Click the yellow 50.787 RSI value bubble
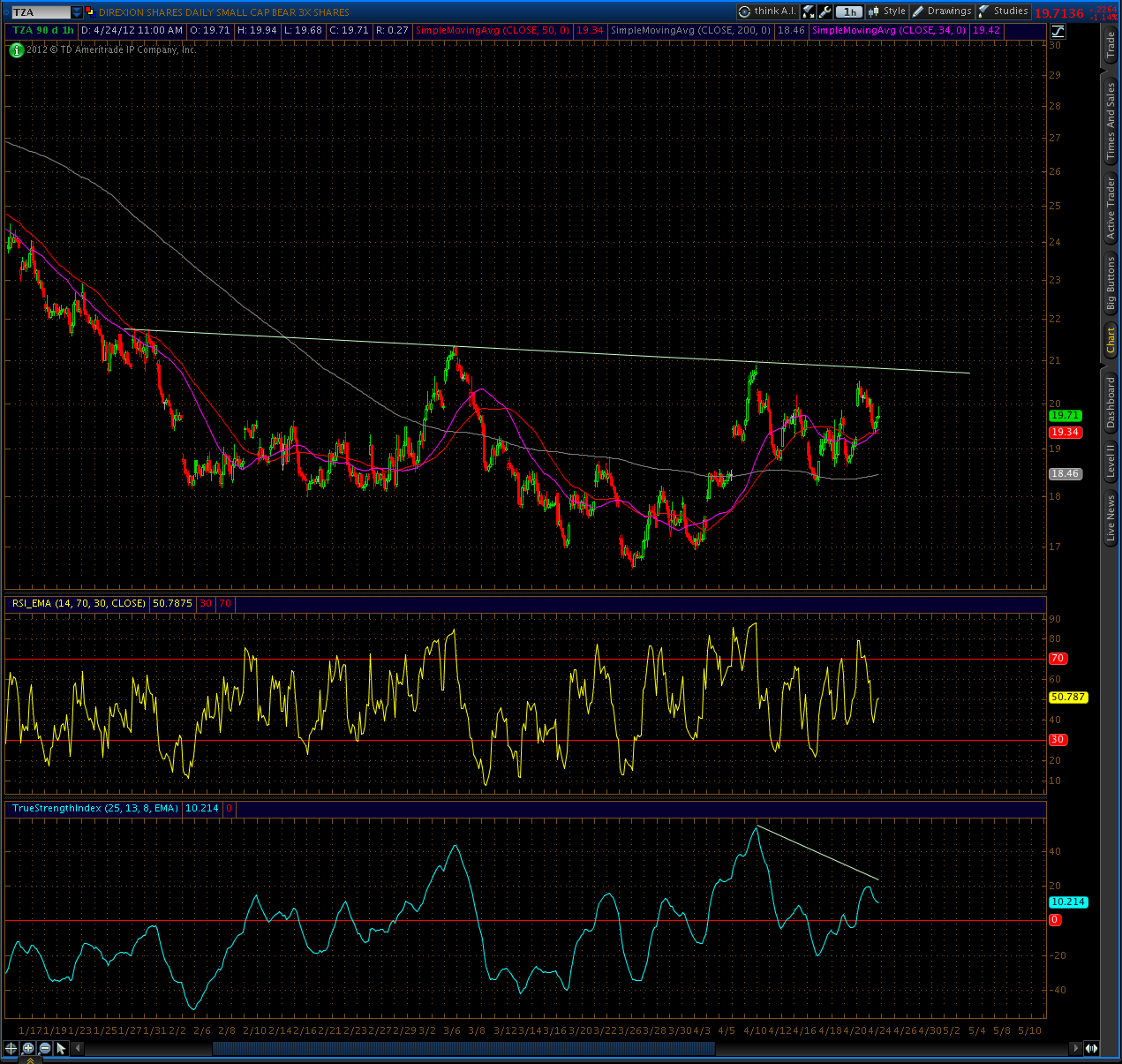The width and height of the screenshot is (1122, 1064). tap(1068, 698)
